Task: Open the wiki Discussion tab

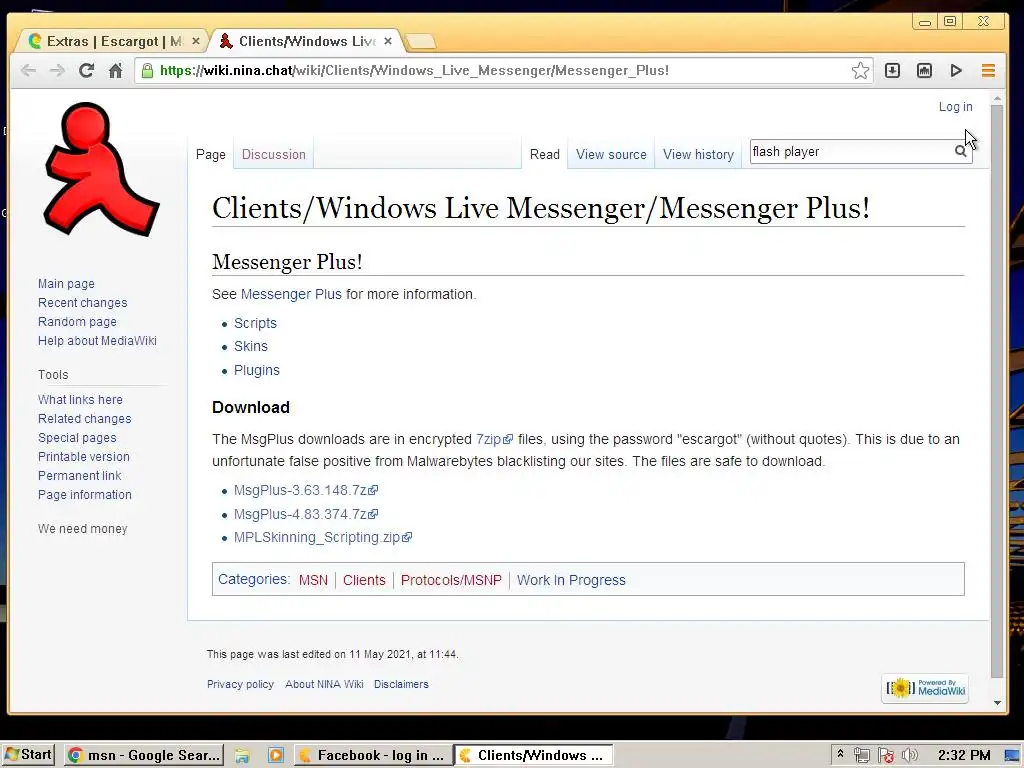Action: (x=274, y=155)
